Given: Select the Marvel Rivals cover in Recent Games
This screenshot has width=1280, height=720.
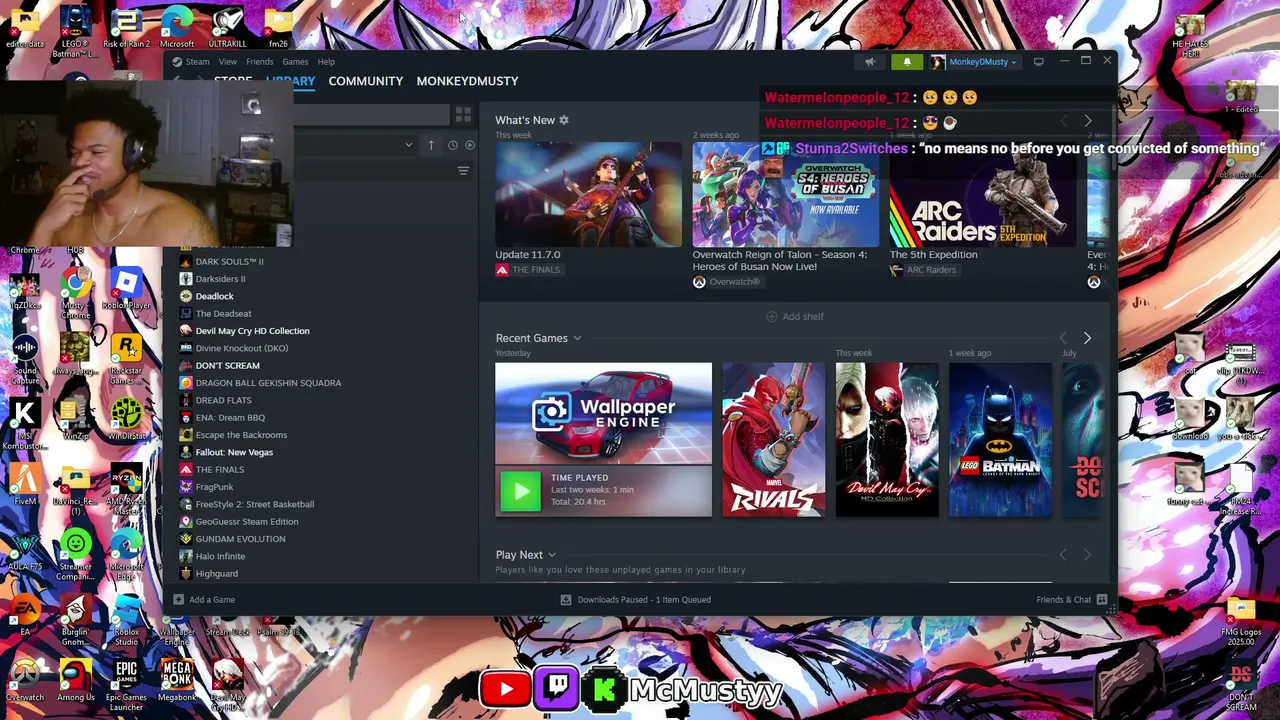Looking at the screenshot, I should point(774,440).
